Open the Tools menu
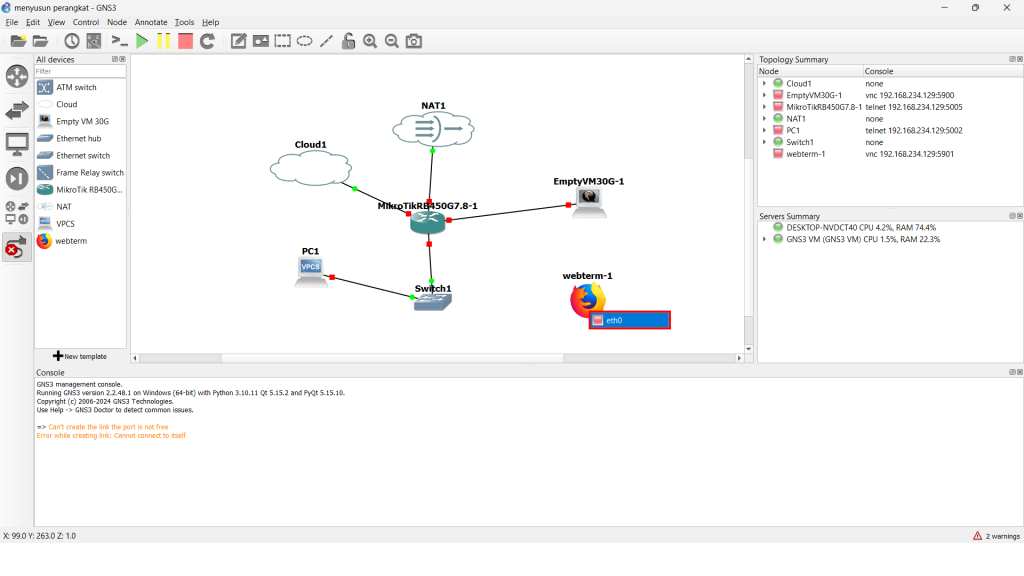 (x=184, y=22)
